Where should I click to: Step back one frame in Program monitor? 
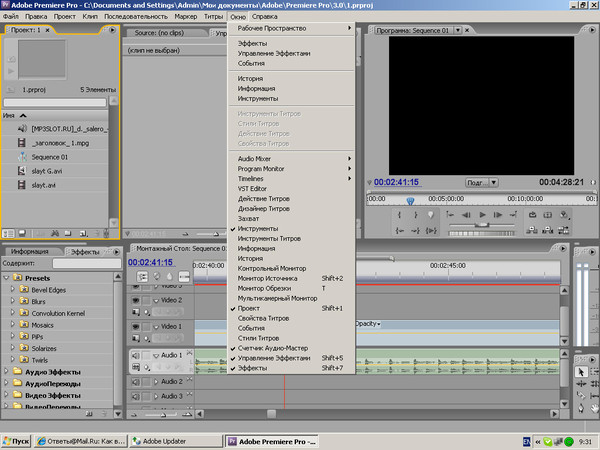466,215
